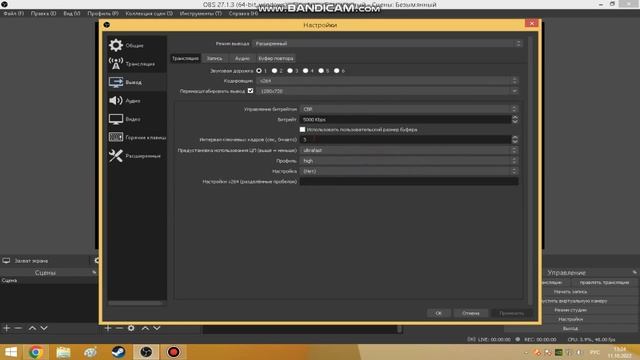Viewport: 640px width, 360px height.
Task: Open the ultrafast CPU preset dropdown
Action: tap(409, 150)
